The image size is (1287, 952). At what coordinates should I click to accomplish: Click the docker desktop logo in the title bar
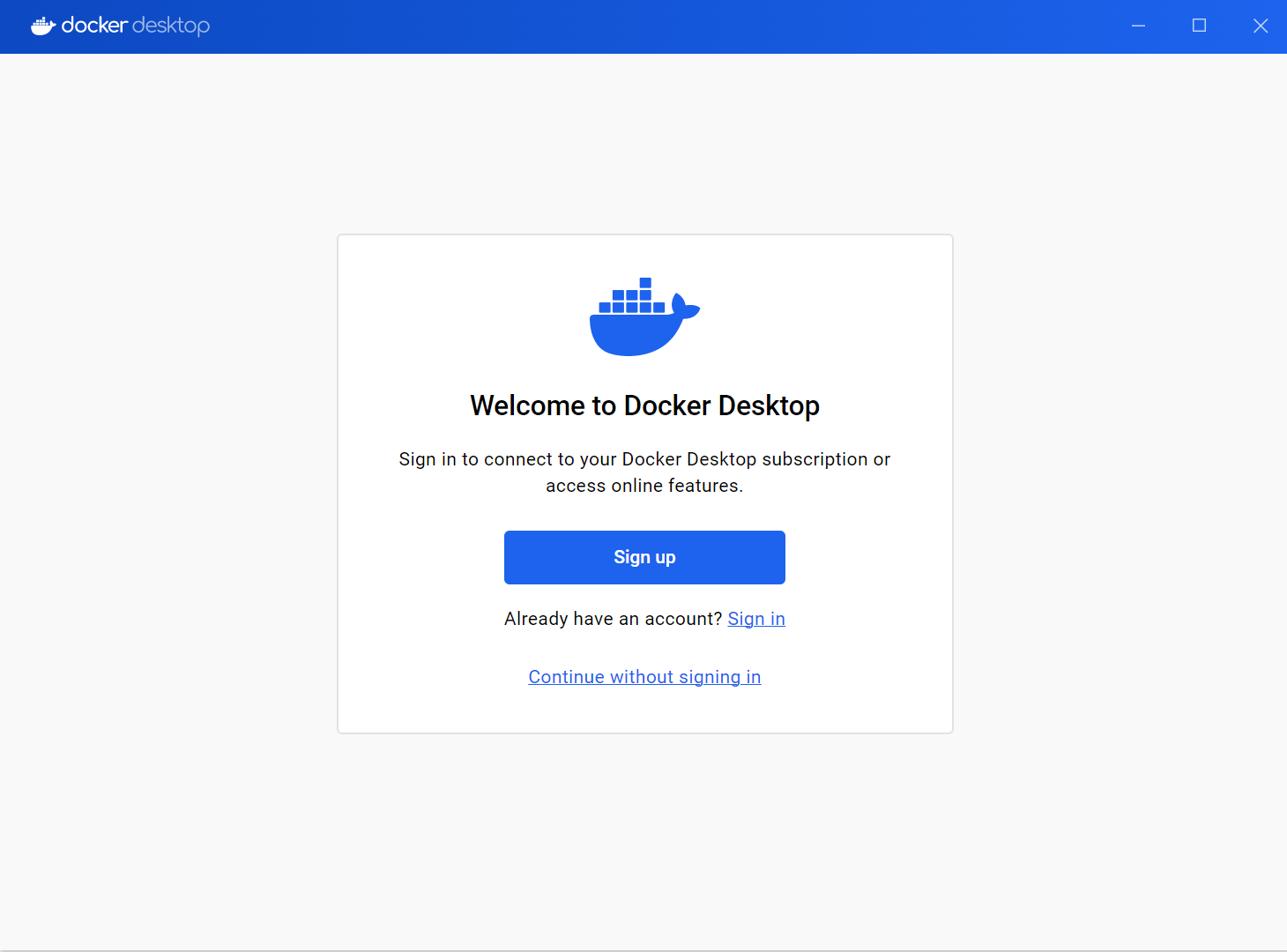click(121, 26)
